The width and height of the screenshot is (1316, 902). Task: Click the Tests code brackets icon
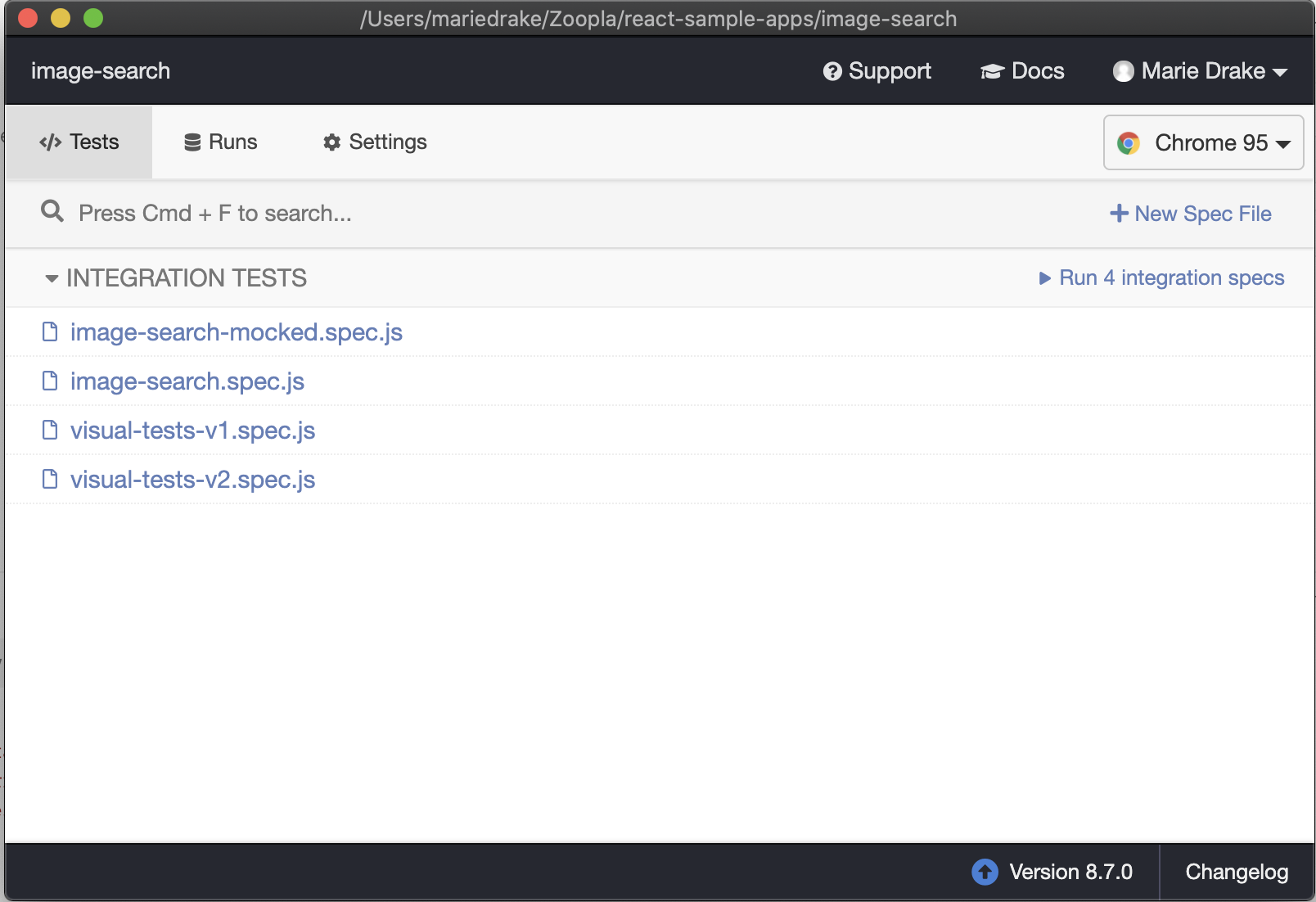pyautogui.click(x=51, y=142)
